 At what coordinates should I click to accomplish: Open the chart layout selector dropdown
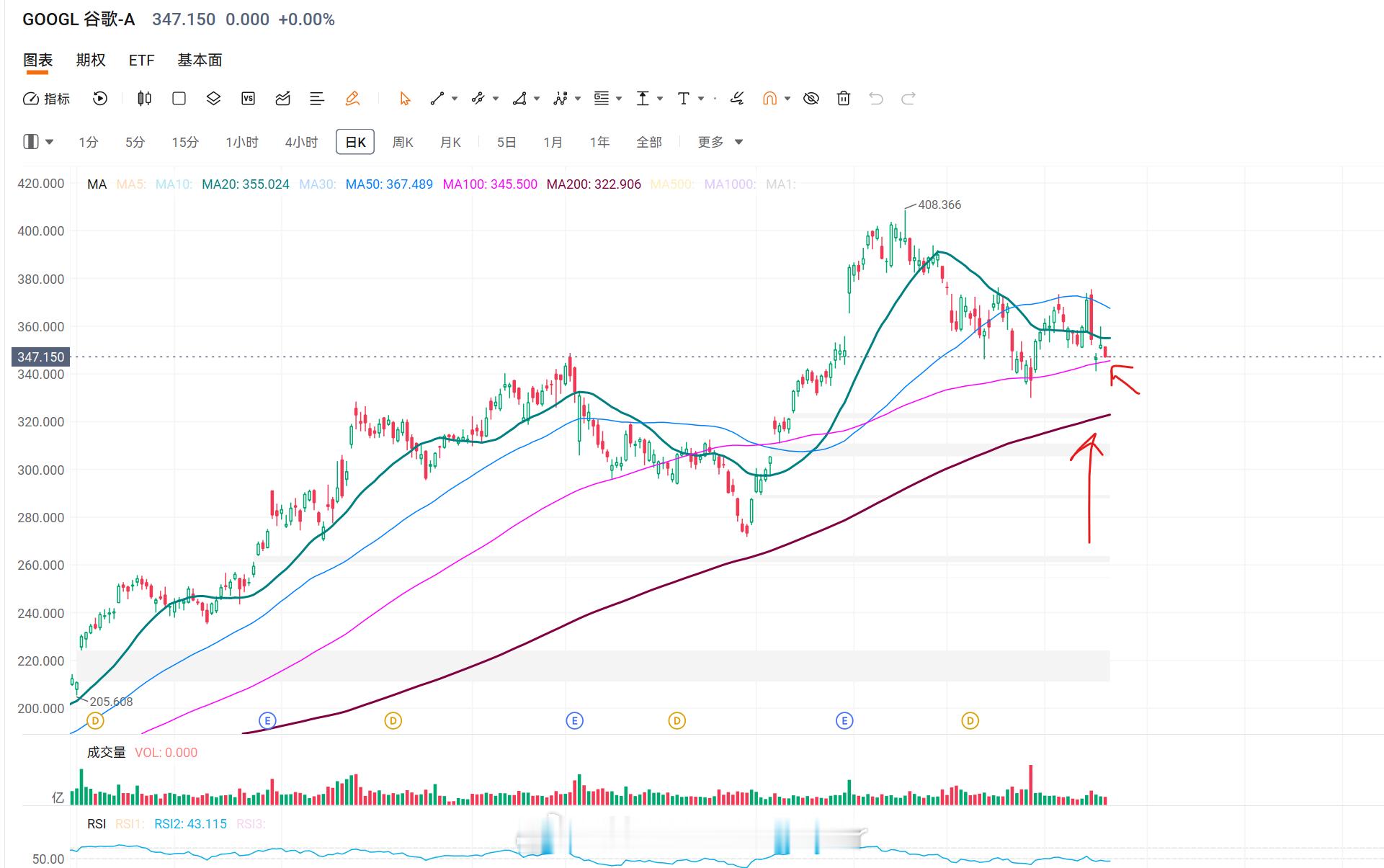[39, 142]
